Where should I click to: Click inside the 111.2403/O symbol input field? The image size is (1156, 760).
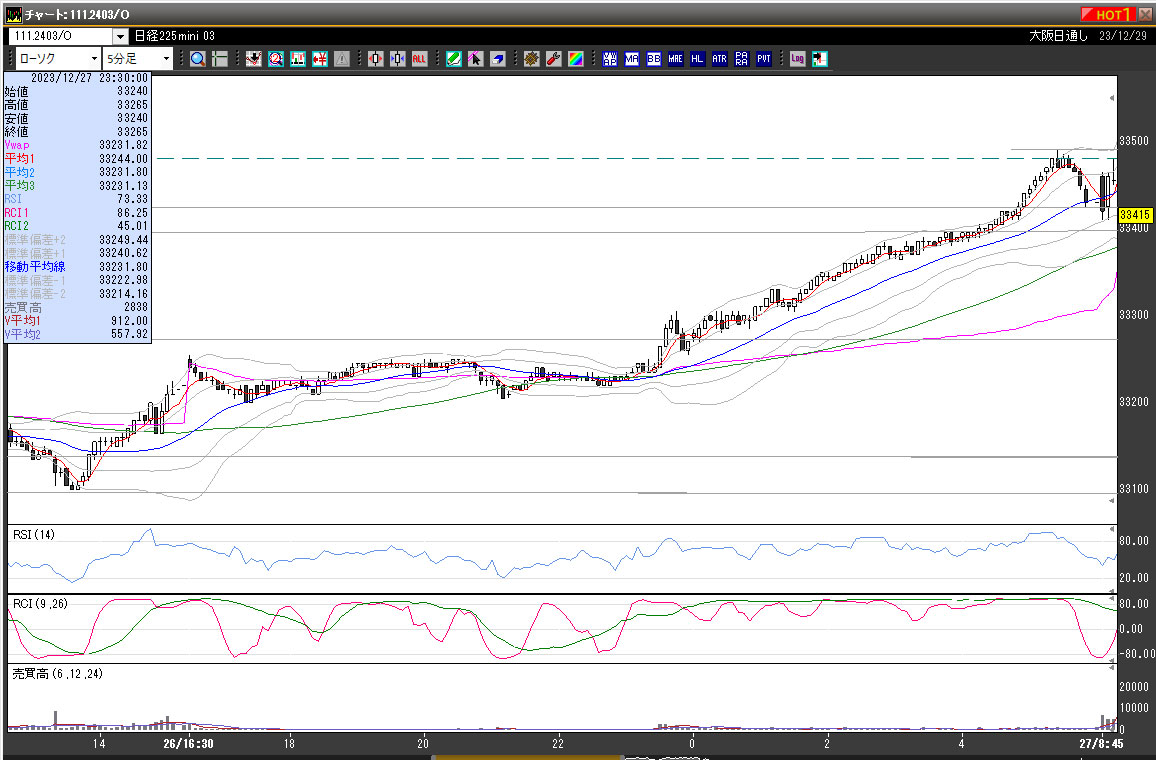[x=60, y=36]
